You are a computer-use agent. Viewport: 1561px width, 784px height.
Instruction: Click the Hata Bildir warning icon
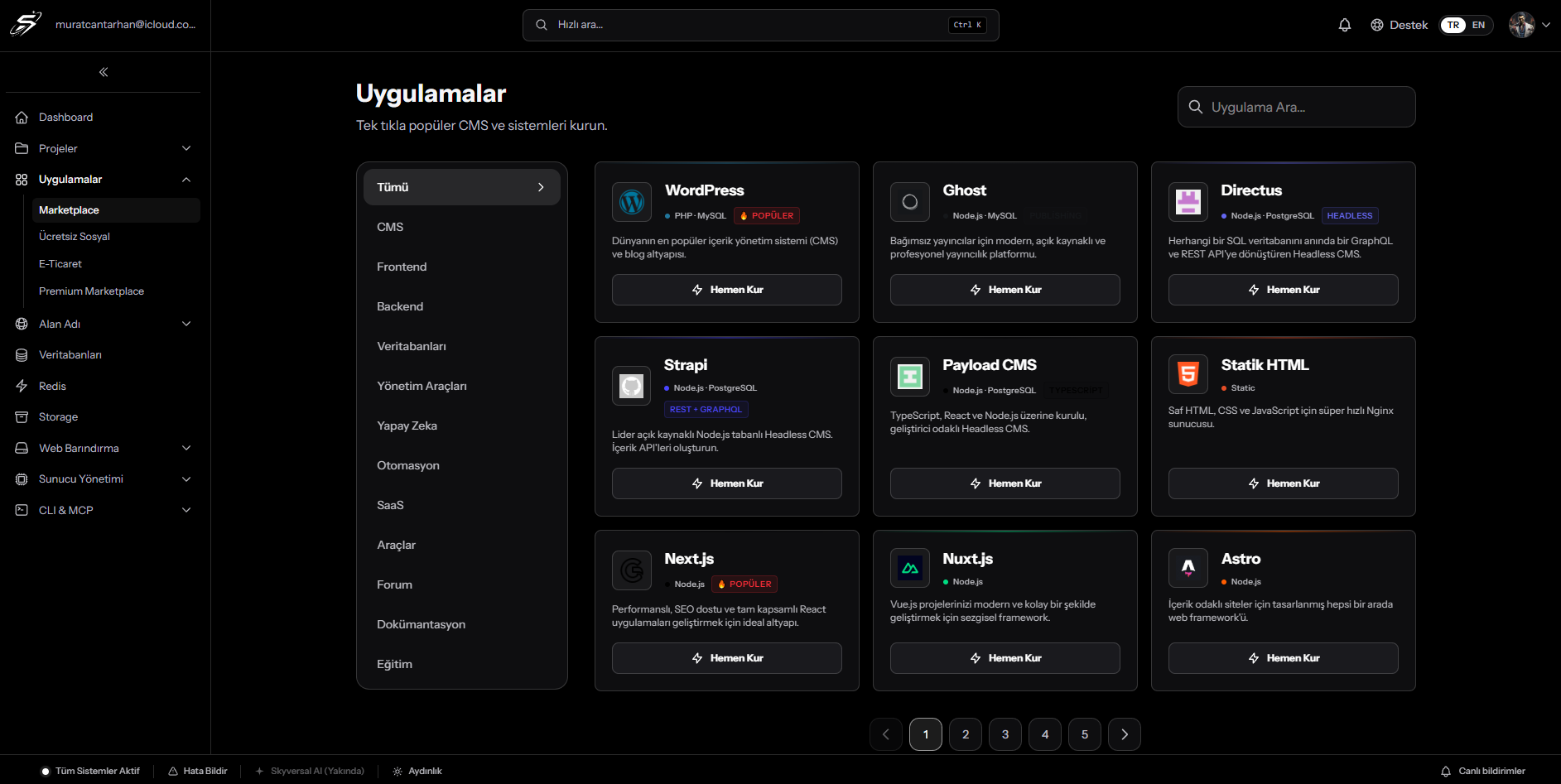point(173,771)
